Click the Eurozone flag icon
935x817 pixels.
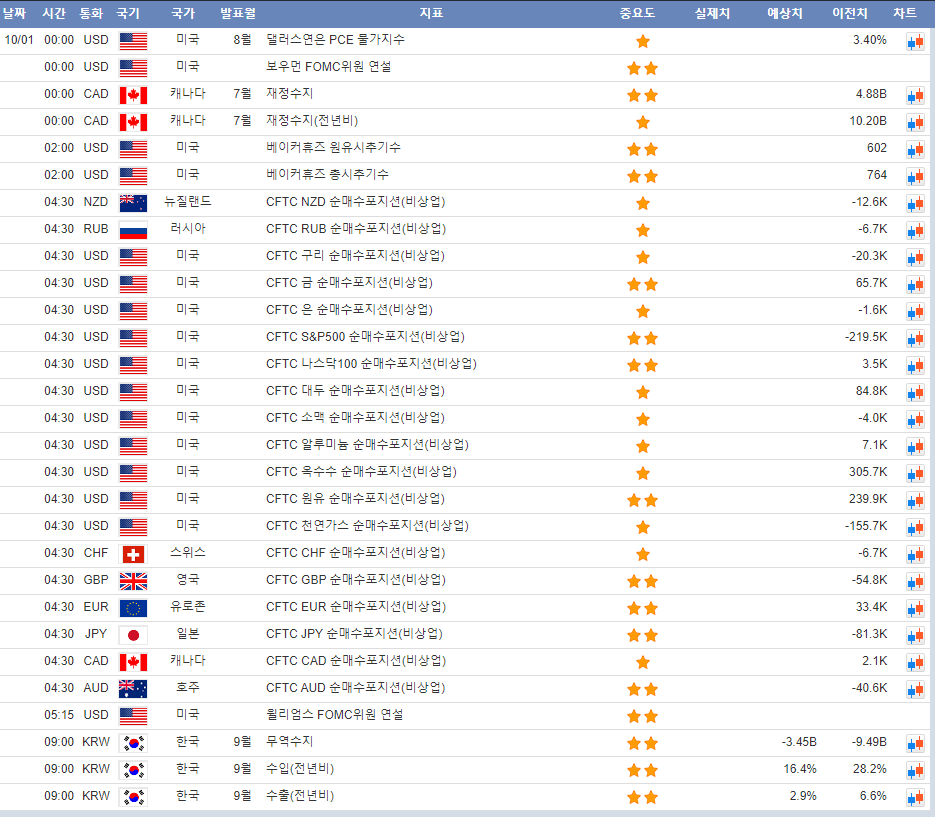[133, 608]
